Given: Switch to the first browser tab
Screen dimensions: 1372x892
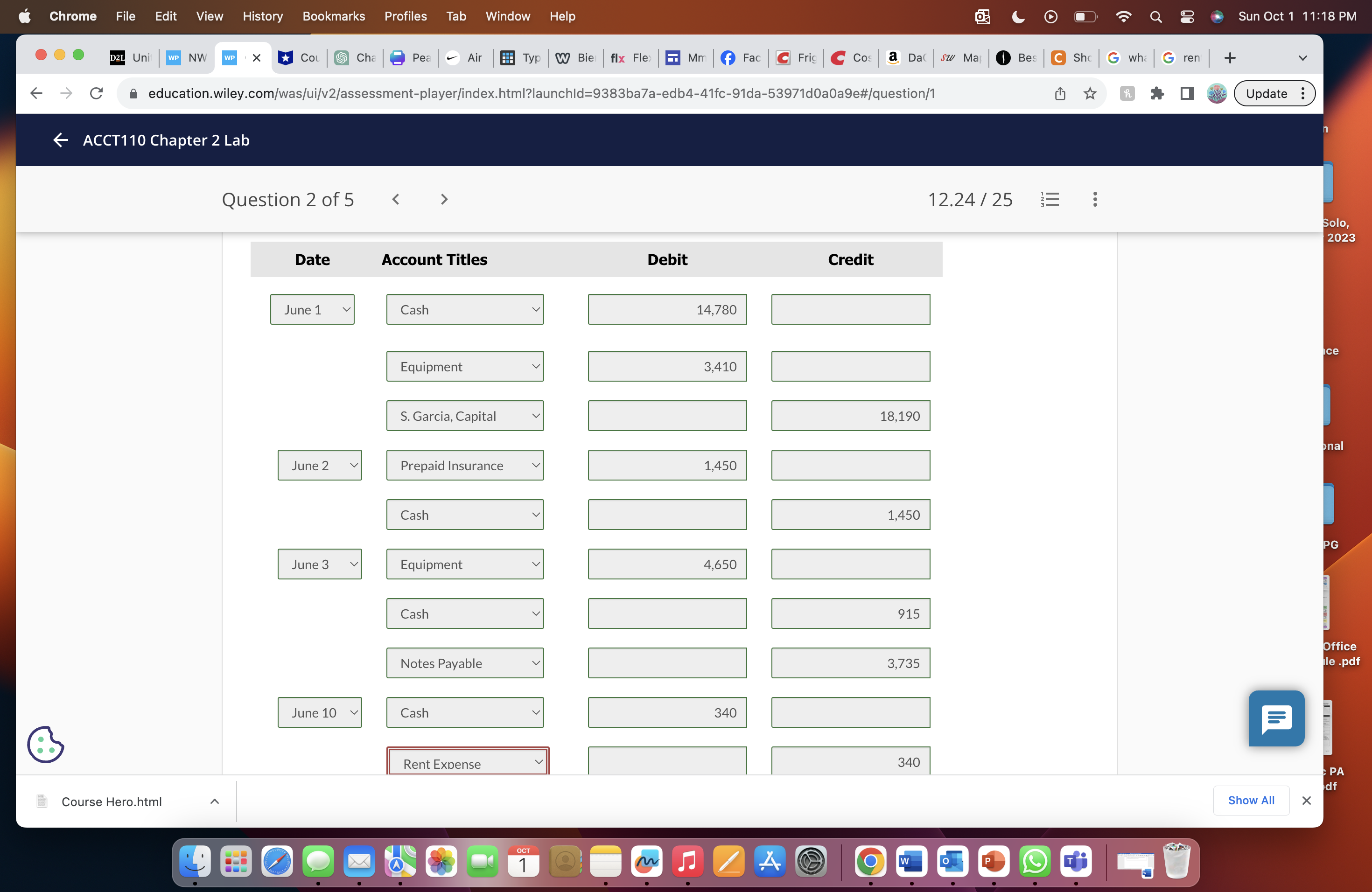Looking at the screenshot, I should click(130, 57).
